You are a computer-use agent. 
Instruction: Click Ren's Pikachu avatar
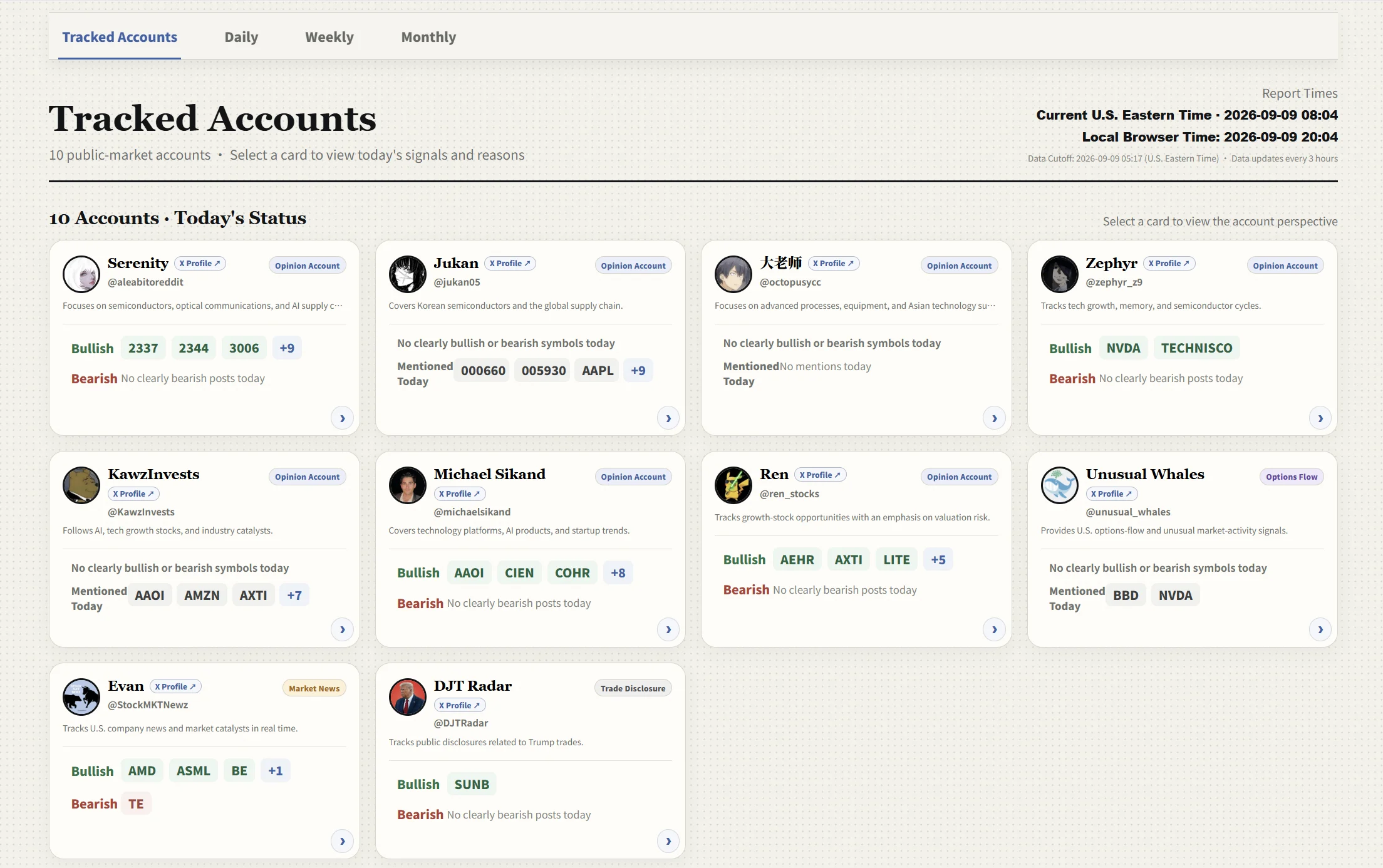click(x=733, y=485)
